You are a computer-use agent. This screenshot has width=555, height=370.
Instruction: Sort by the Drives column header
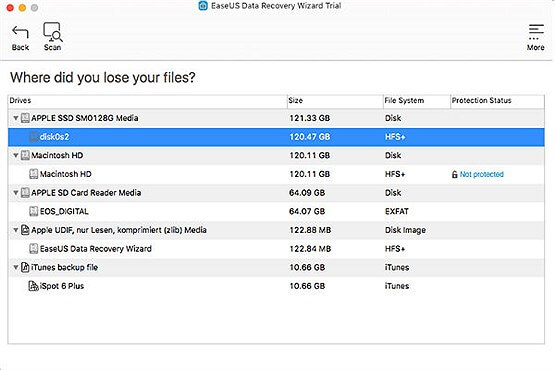(147, 101)
